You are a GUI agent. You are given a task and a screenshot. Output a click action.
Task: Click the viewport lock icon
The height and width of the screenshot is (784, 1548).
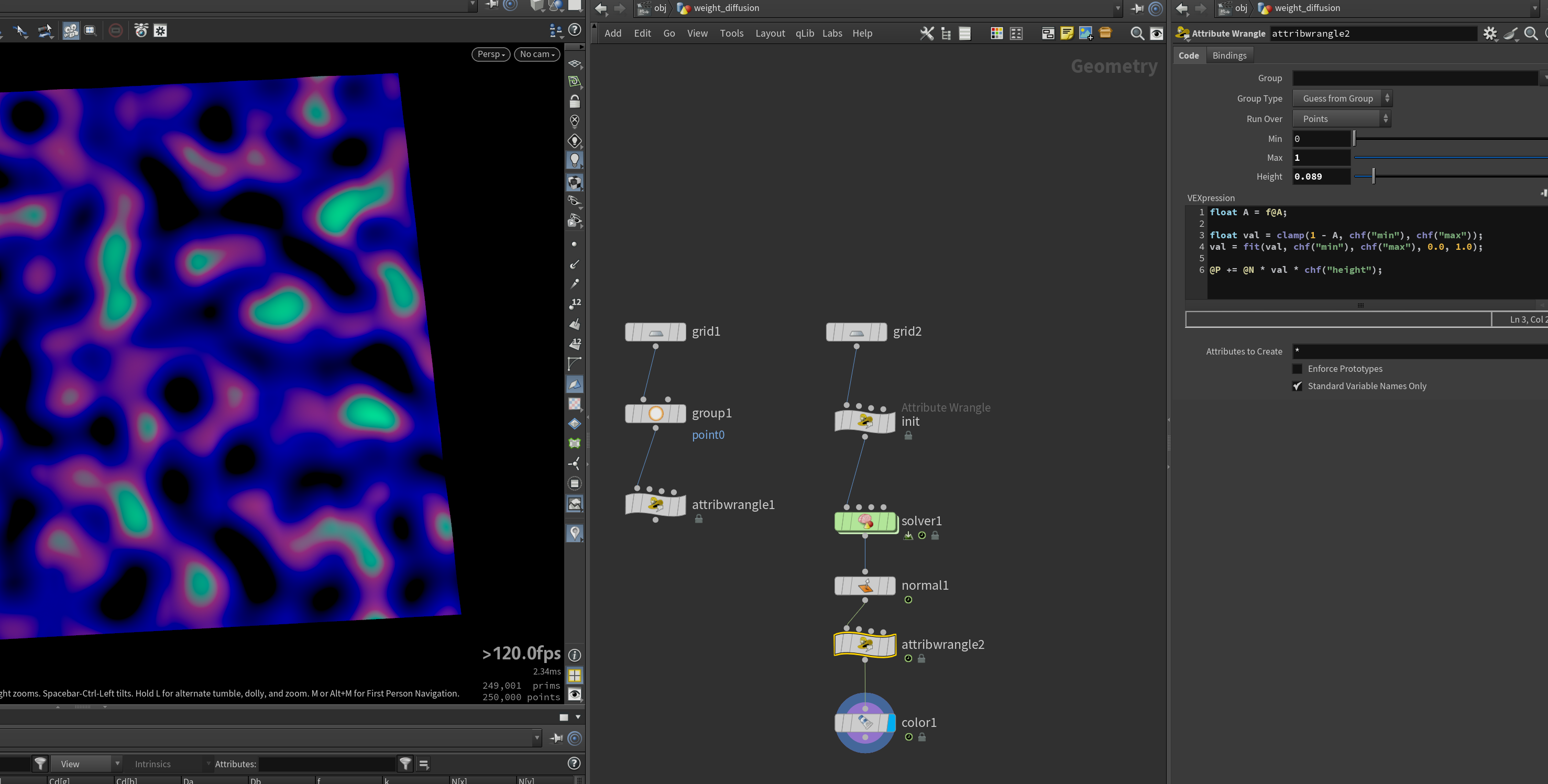[x=575, y=102]
